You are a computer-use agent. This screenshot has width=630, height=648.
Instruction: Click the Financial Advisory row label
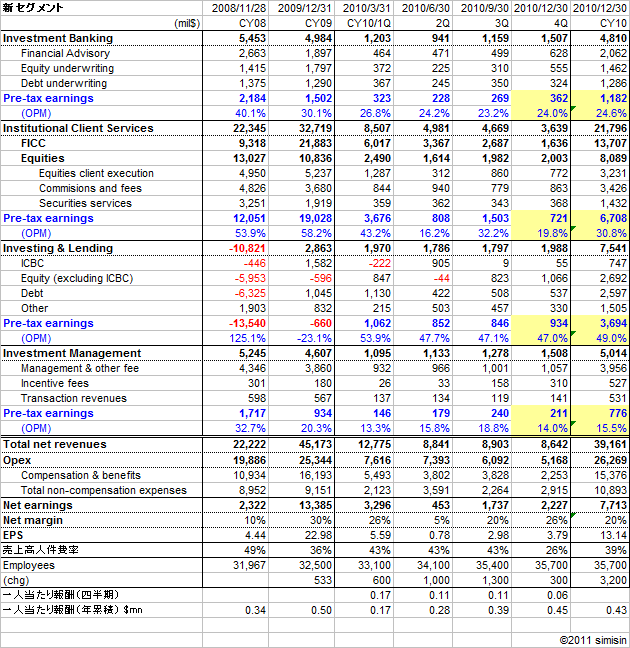[x=65, y=53]
